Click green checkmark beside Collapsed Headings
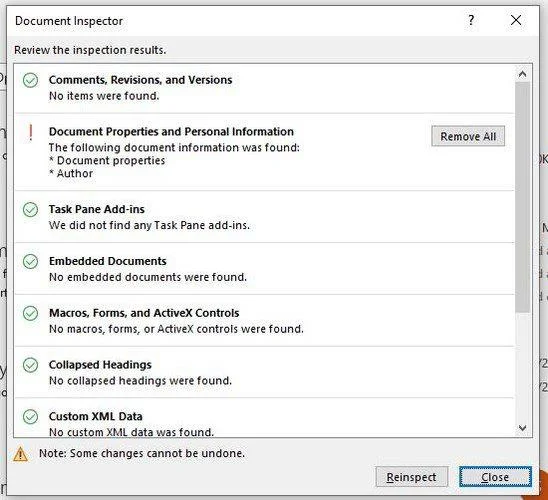Screen dimensions: 548x500 pos(30,365)
